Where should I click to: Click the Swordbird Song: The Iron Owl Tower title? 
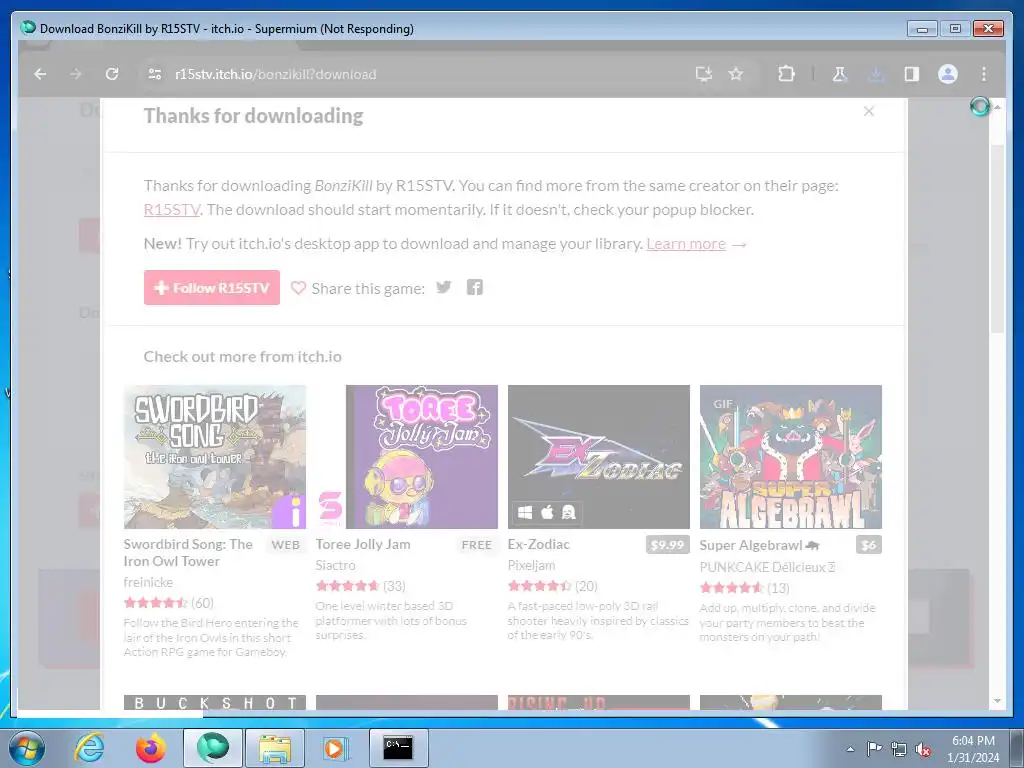pyautogui.click(x=188, y=552)
